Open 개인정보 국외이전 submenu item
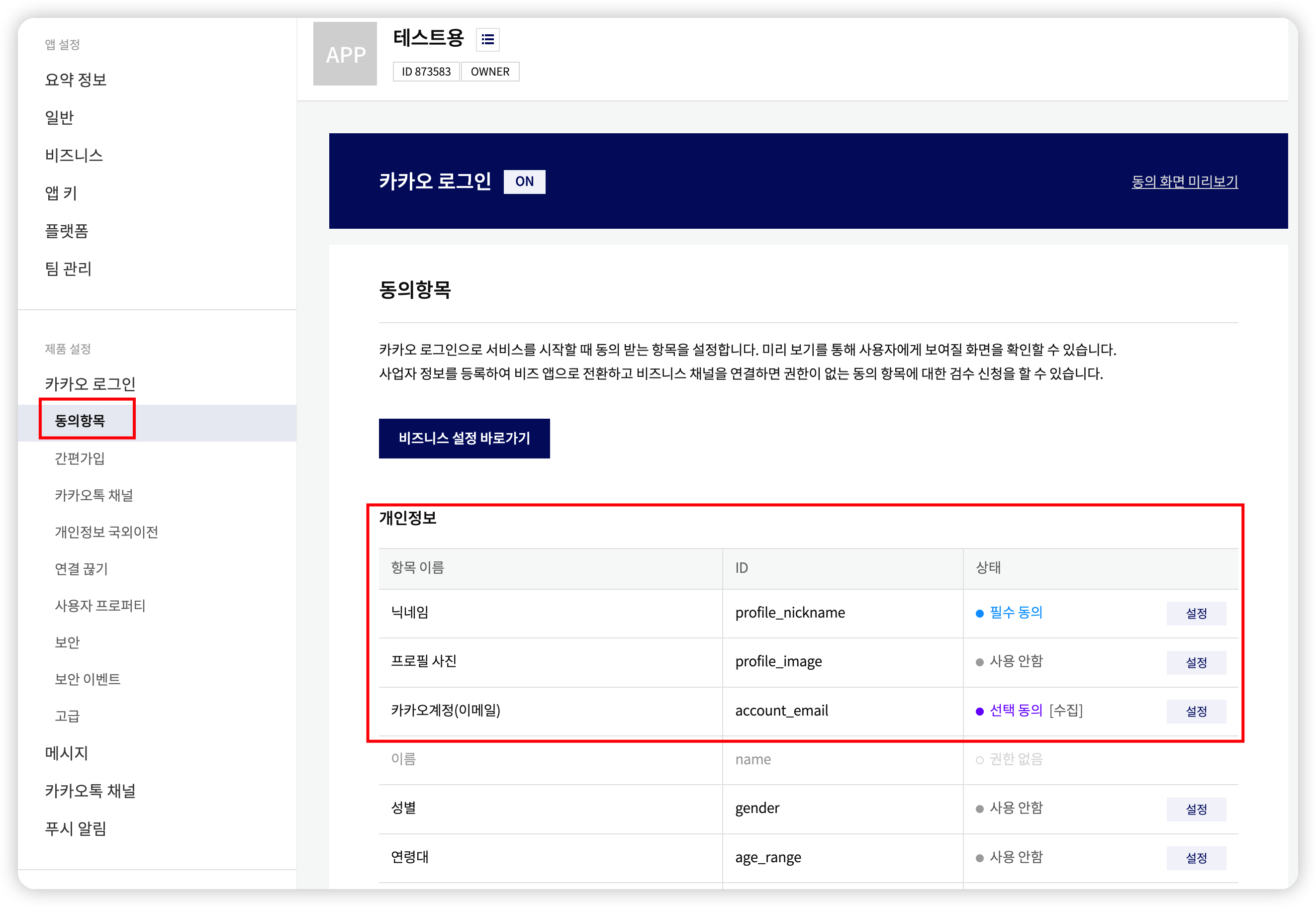 click(x=106, y=532)
